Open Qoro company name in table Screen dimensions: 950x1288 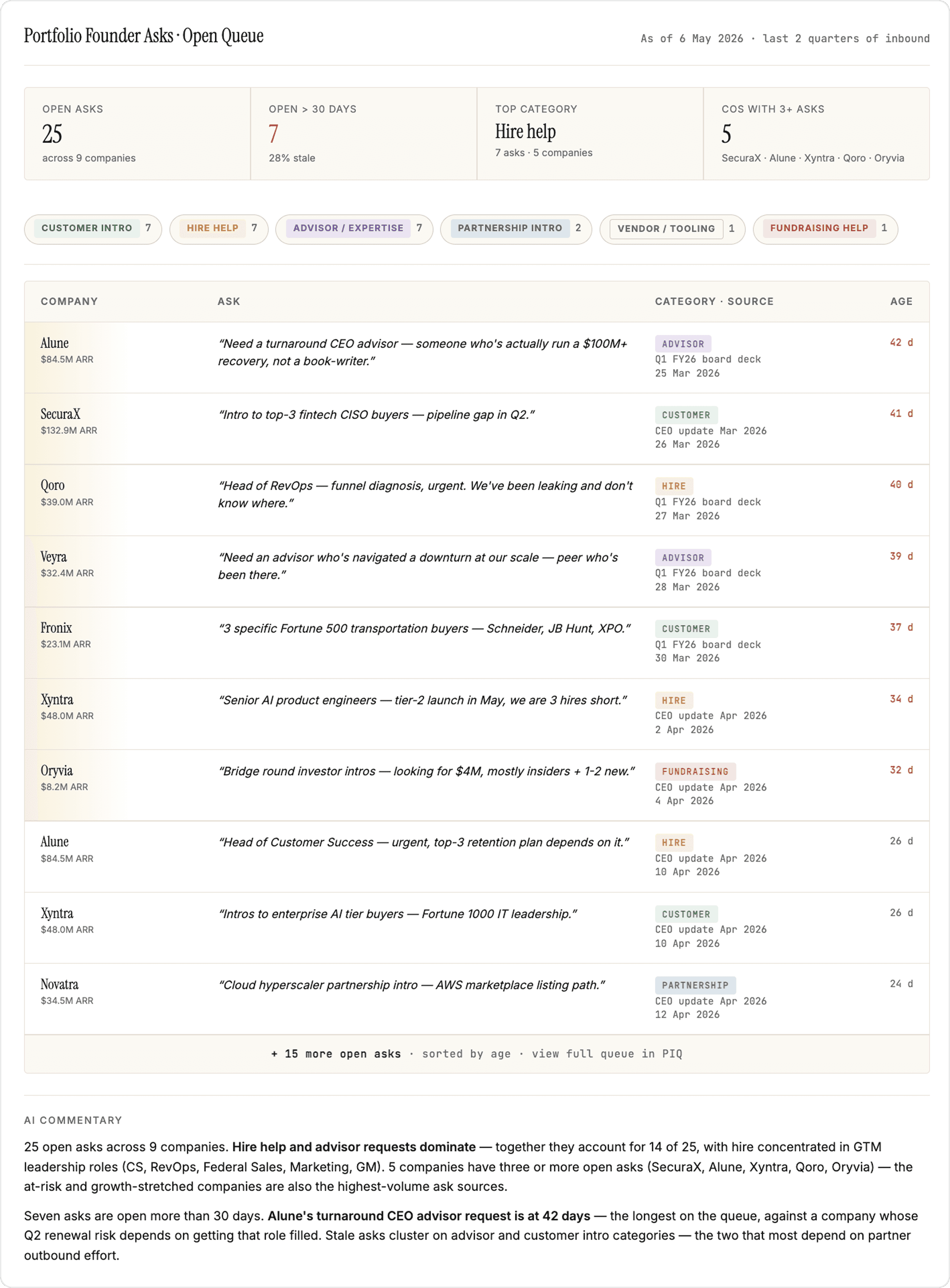point(52,486)
